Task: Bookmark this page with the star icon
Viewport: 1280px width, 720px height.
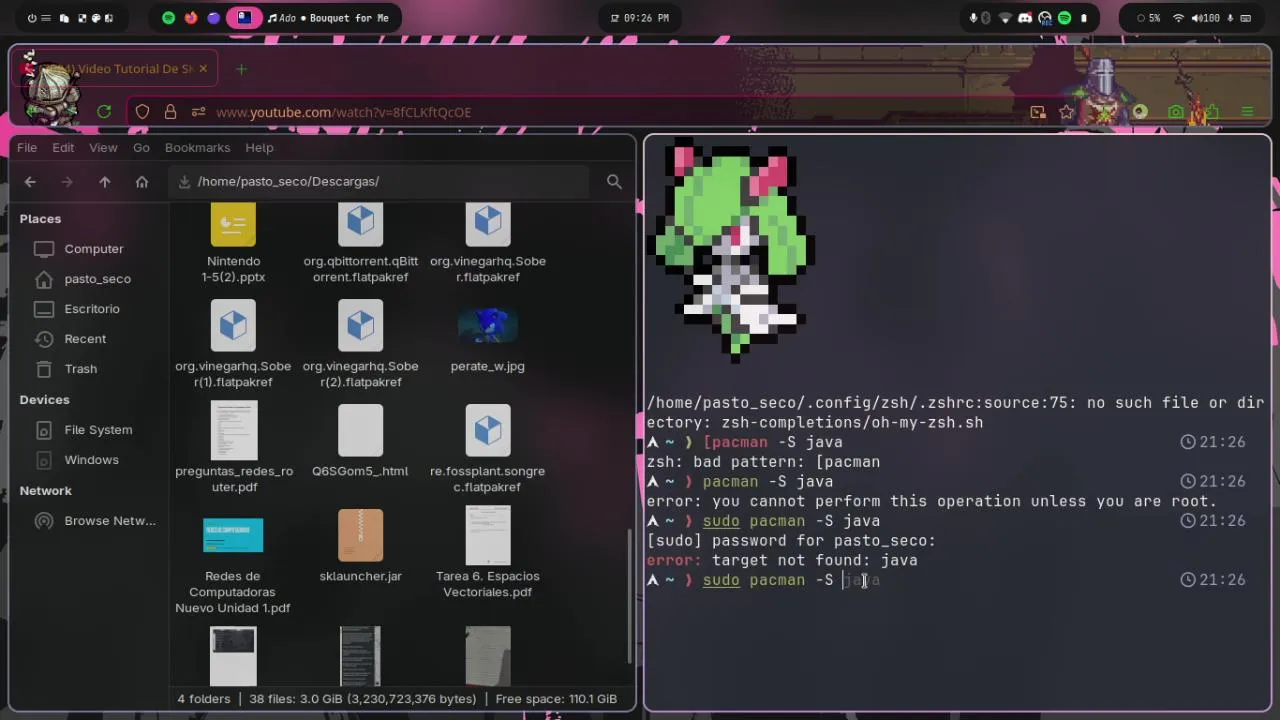Action: pyautogui.click(x=1066, y=112)
